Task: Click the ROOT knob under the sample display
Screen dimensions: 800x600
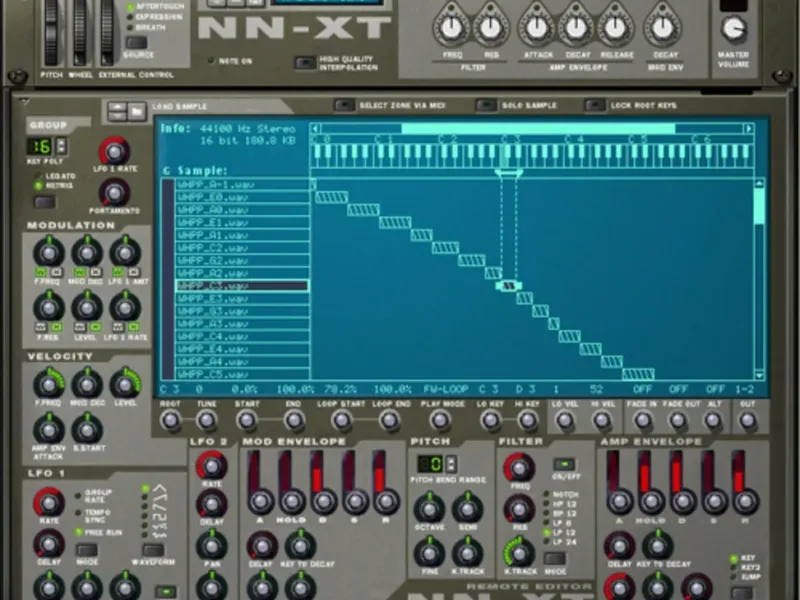Action: [170, 421]
